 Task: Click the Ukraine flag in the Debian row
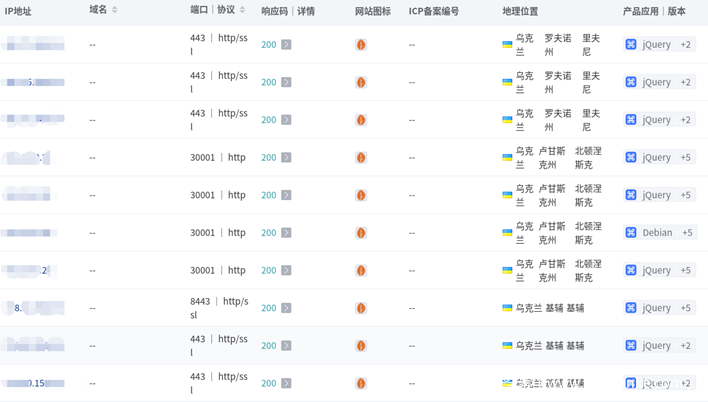click(507, 233)
